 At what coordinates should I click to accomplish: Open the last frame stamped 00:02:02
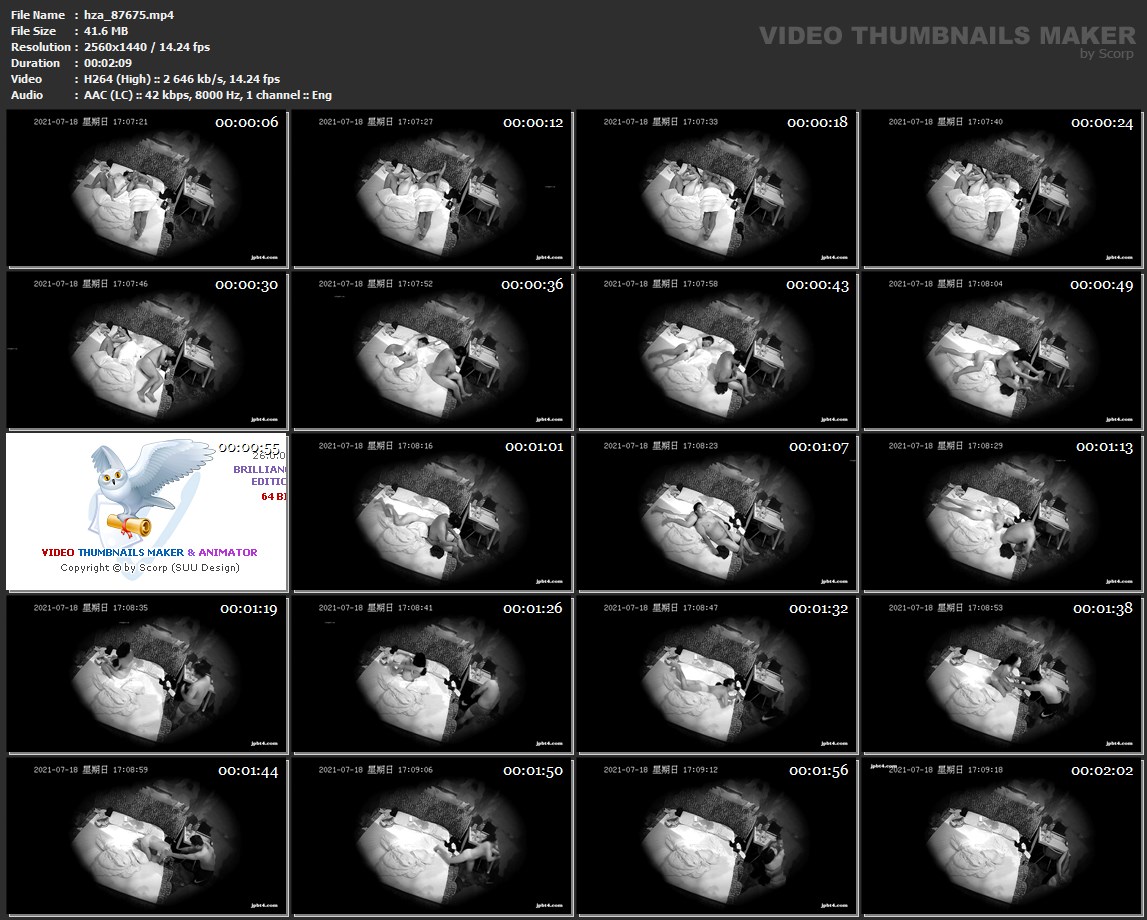coord(1001,837)
